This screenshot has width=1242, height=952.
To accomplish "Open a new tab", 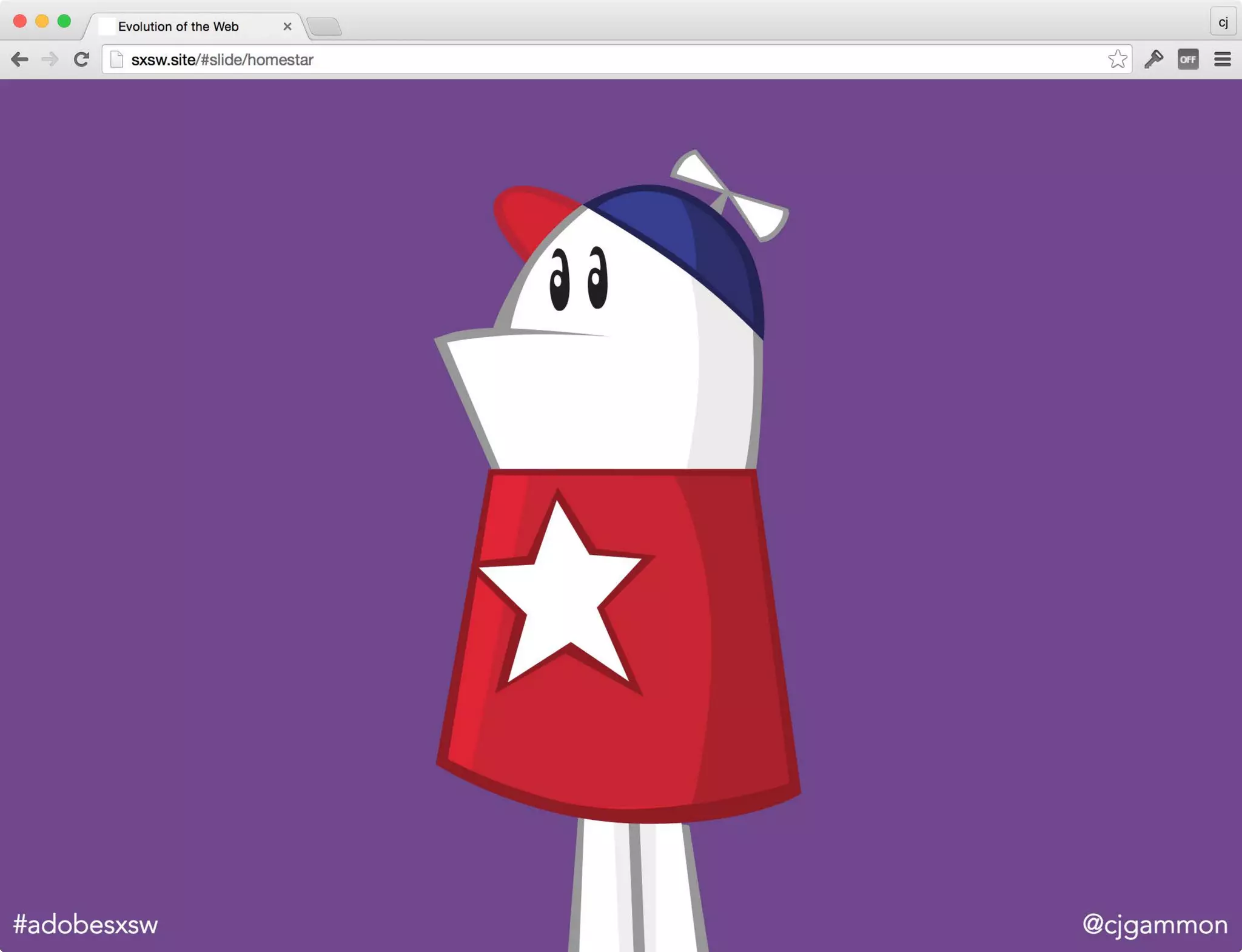I will click(324, 27).
